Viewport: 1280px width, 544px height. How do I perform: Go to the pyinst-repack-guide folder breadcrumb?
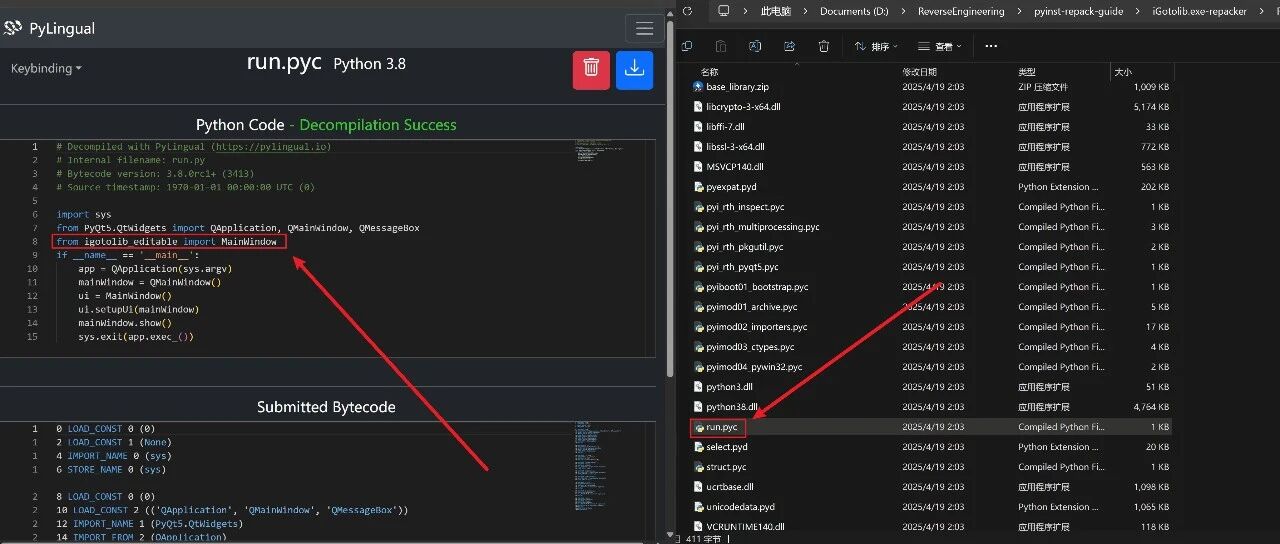tap(1078, 11)
